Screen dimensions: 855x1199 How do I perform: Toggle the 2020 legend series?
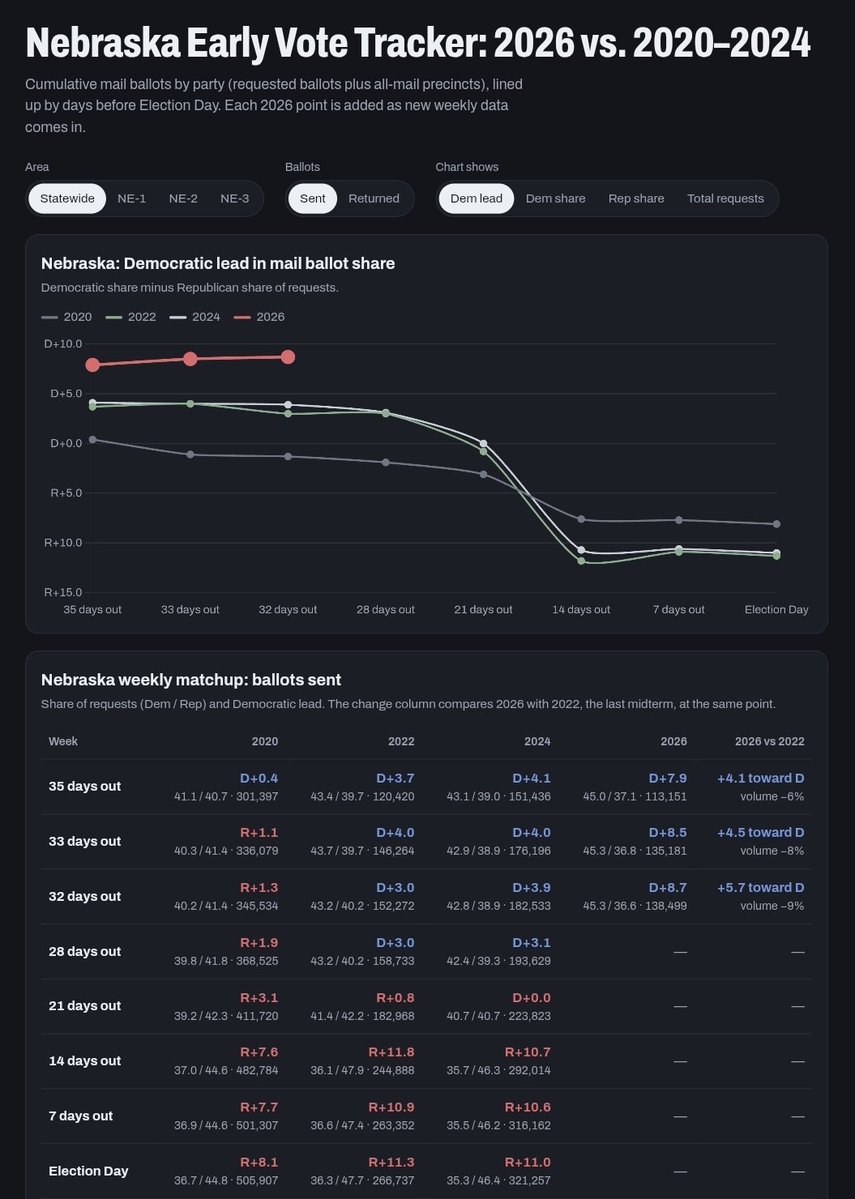(67, 317)
